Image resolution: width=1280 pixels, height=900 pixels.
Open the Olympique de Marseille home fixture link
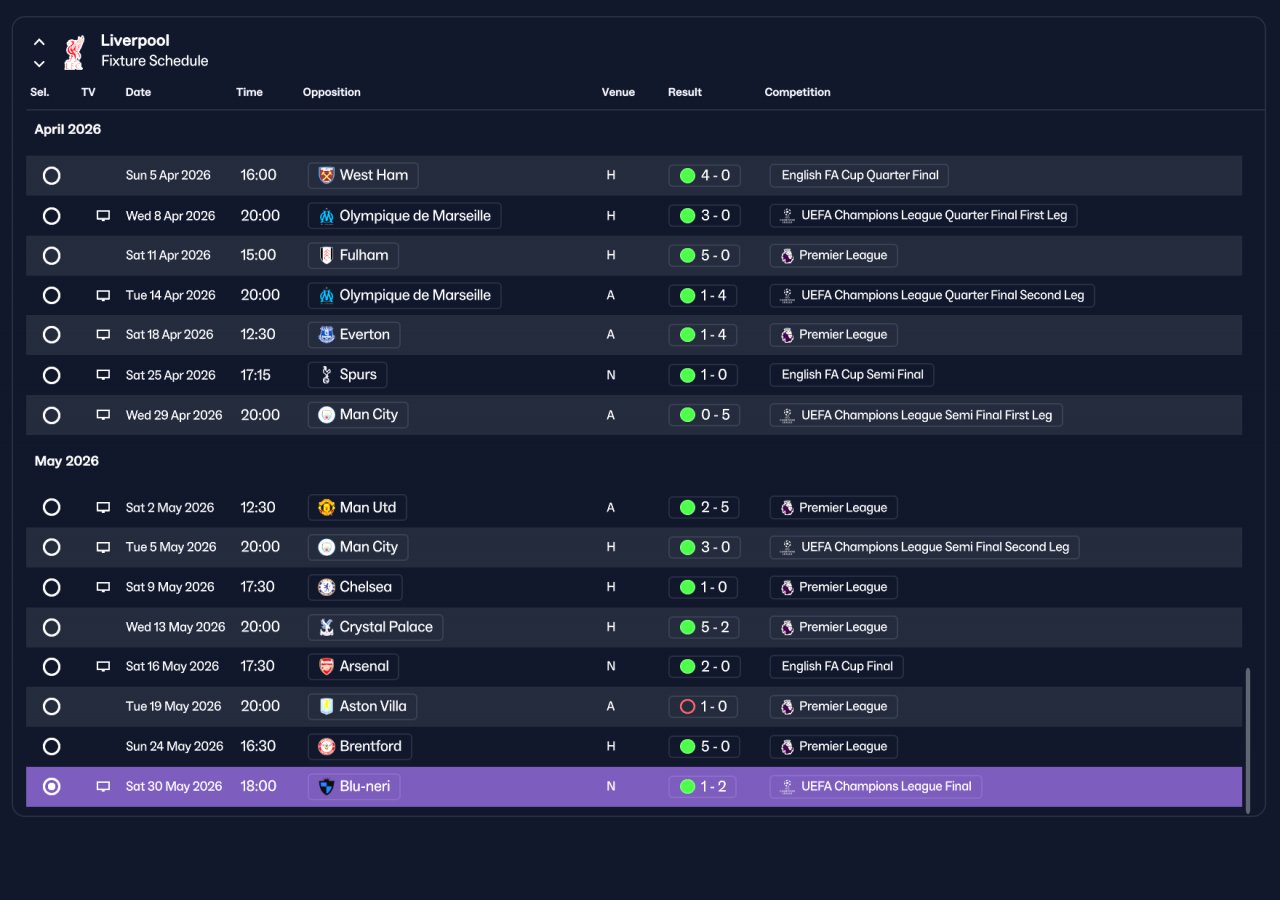(x=404, y=216)
